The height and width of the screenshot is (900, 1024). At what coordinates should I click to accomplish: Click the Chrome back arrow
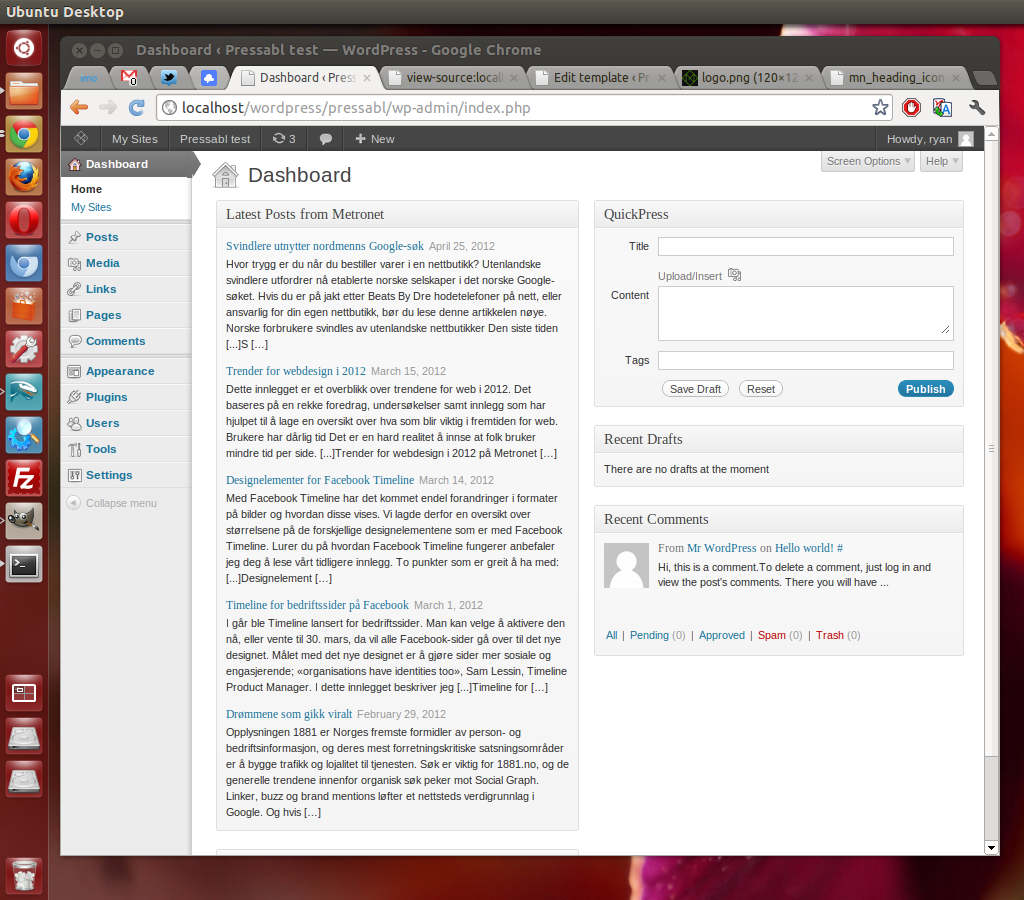click(x=79, y=107)
